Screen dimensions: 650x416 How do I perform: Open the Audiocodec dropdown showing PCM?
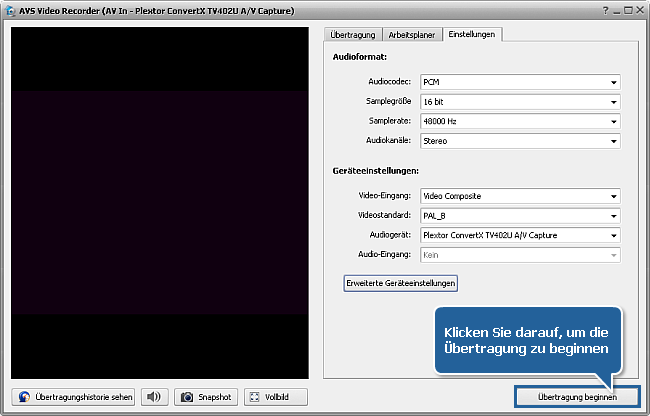[x=520, y=82]
